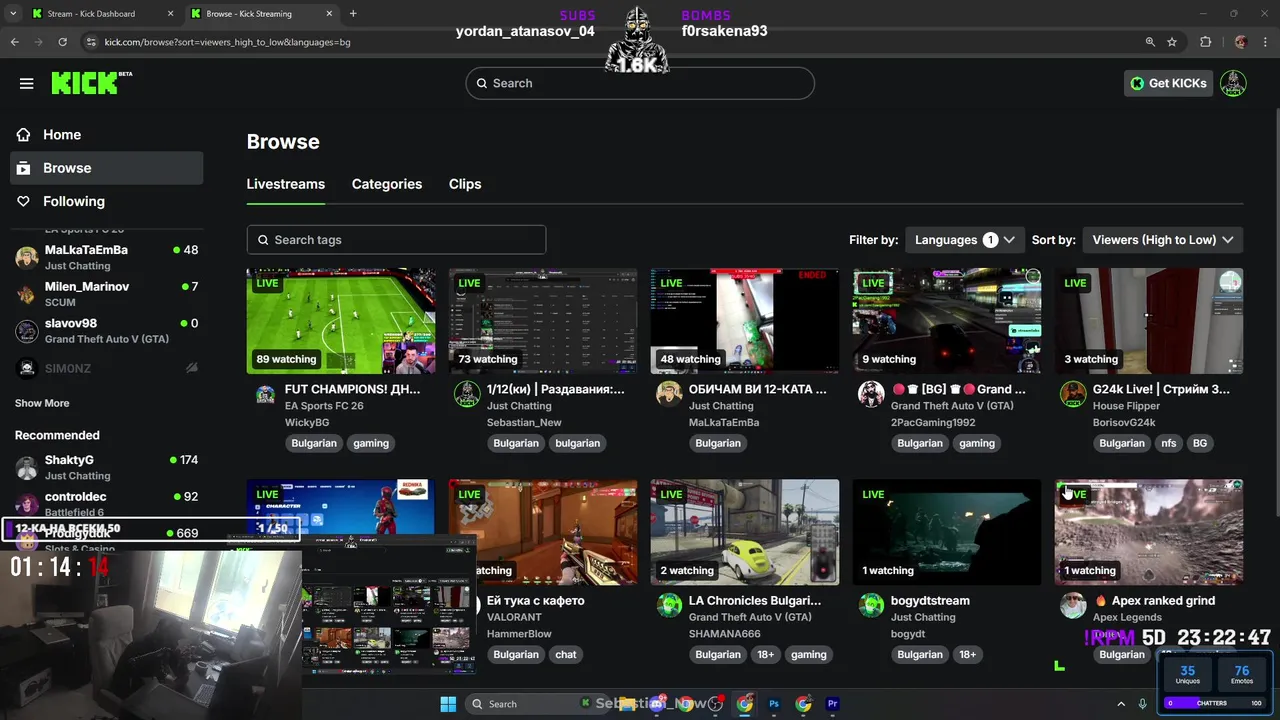
Task: Open the SHAMANA666 channel avatar
Action: click(669, 605)
